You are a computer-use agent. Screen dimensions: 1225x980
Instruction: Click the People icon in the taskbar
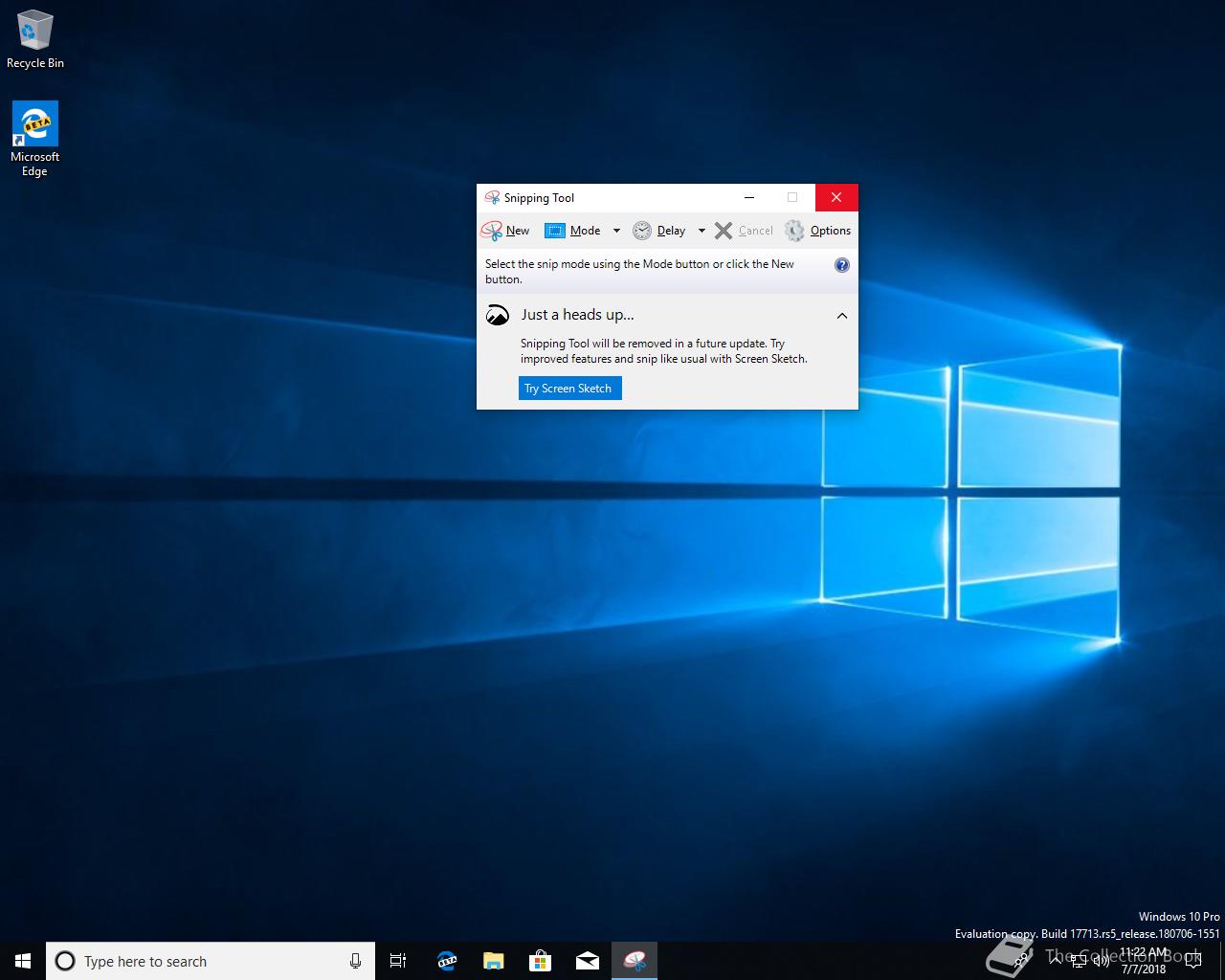[x=1023, y=961]
